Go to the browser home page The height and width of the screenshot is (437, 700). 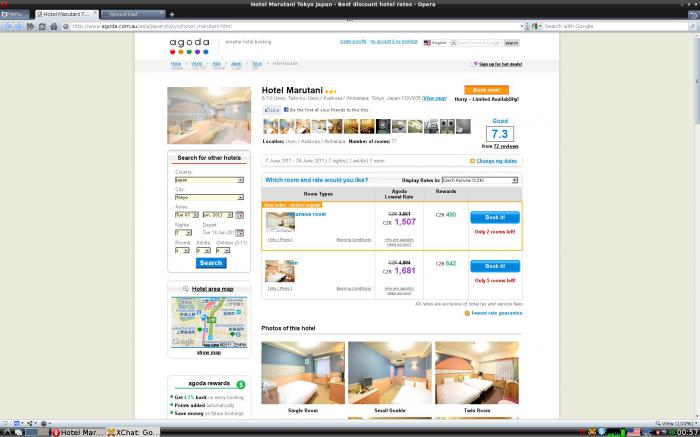54,26
